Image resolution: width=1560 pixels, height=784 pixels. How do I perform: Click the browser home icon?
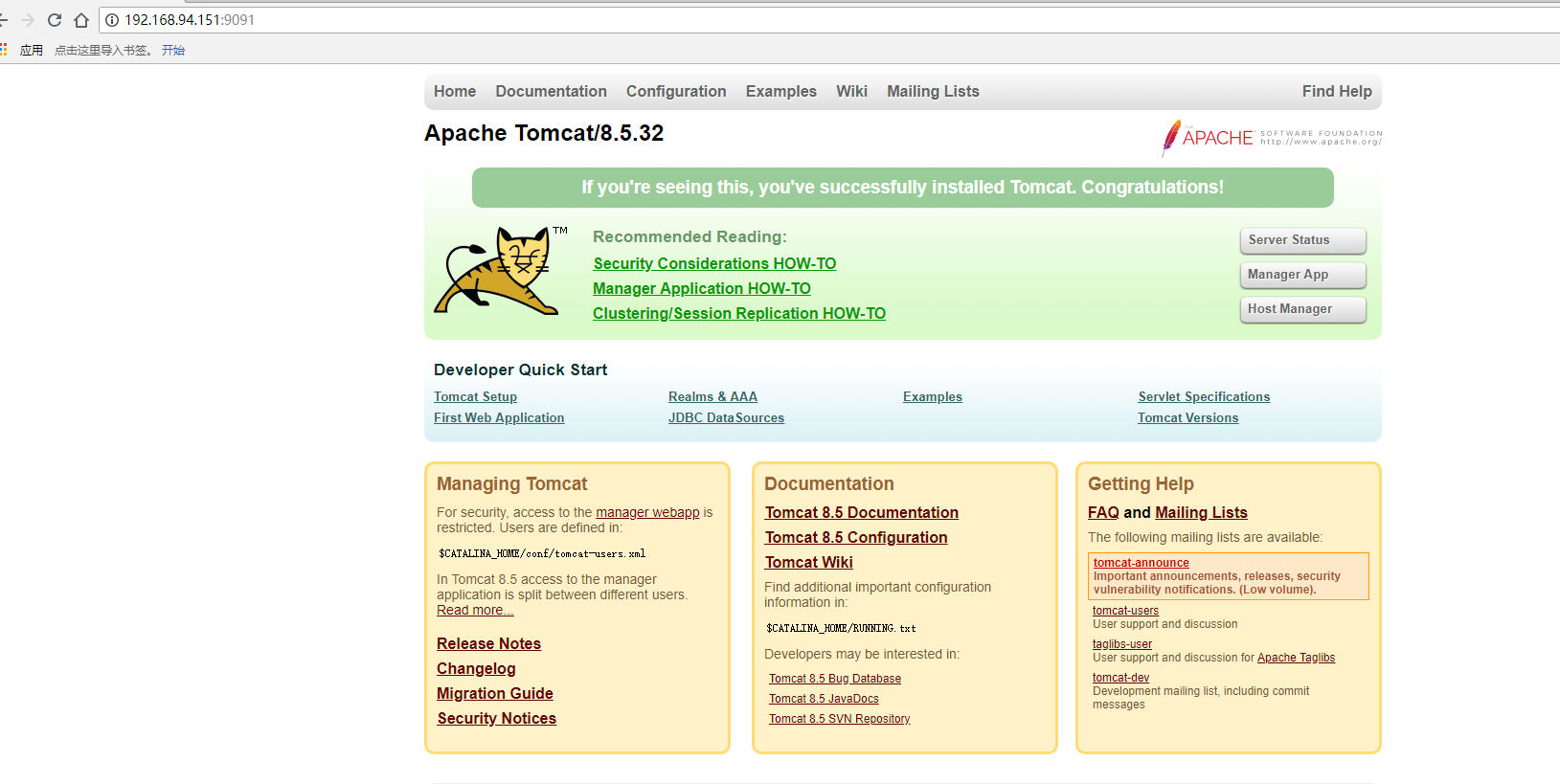pos(81,20)
